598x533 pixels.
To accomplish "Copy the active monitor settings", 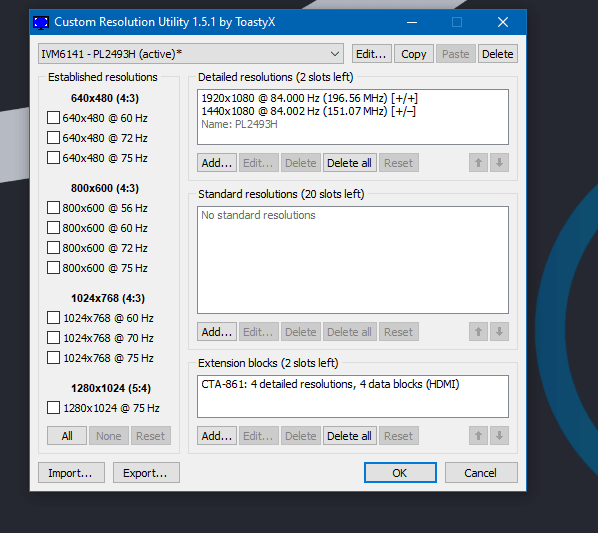I will [414, 54].
